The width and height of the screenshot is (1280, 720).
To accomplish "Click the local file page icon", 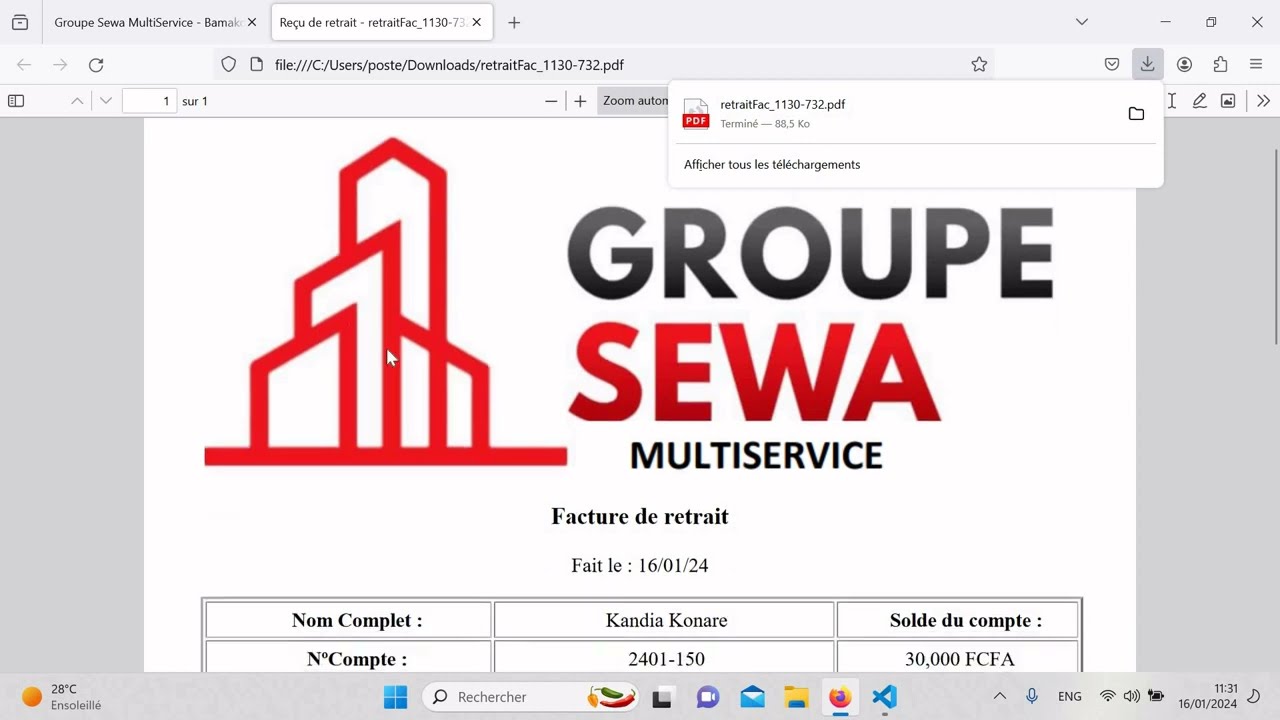I will (x=256, y=64).
